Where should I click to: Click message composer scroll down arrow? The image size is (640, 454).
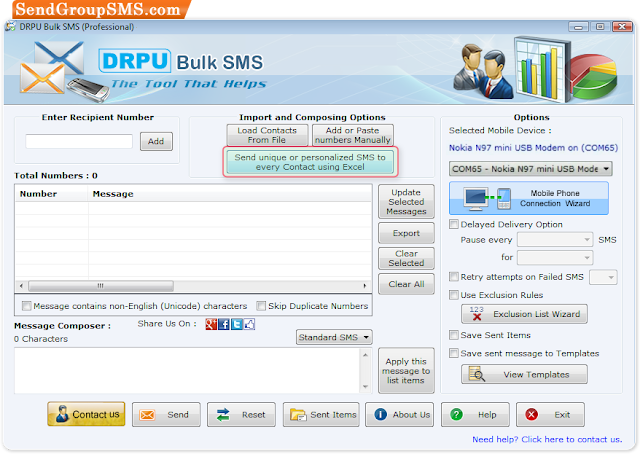(x=365, y=386)
